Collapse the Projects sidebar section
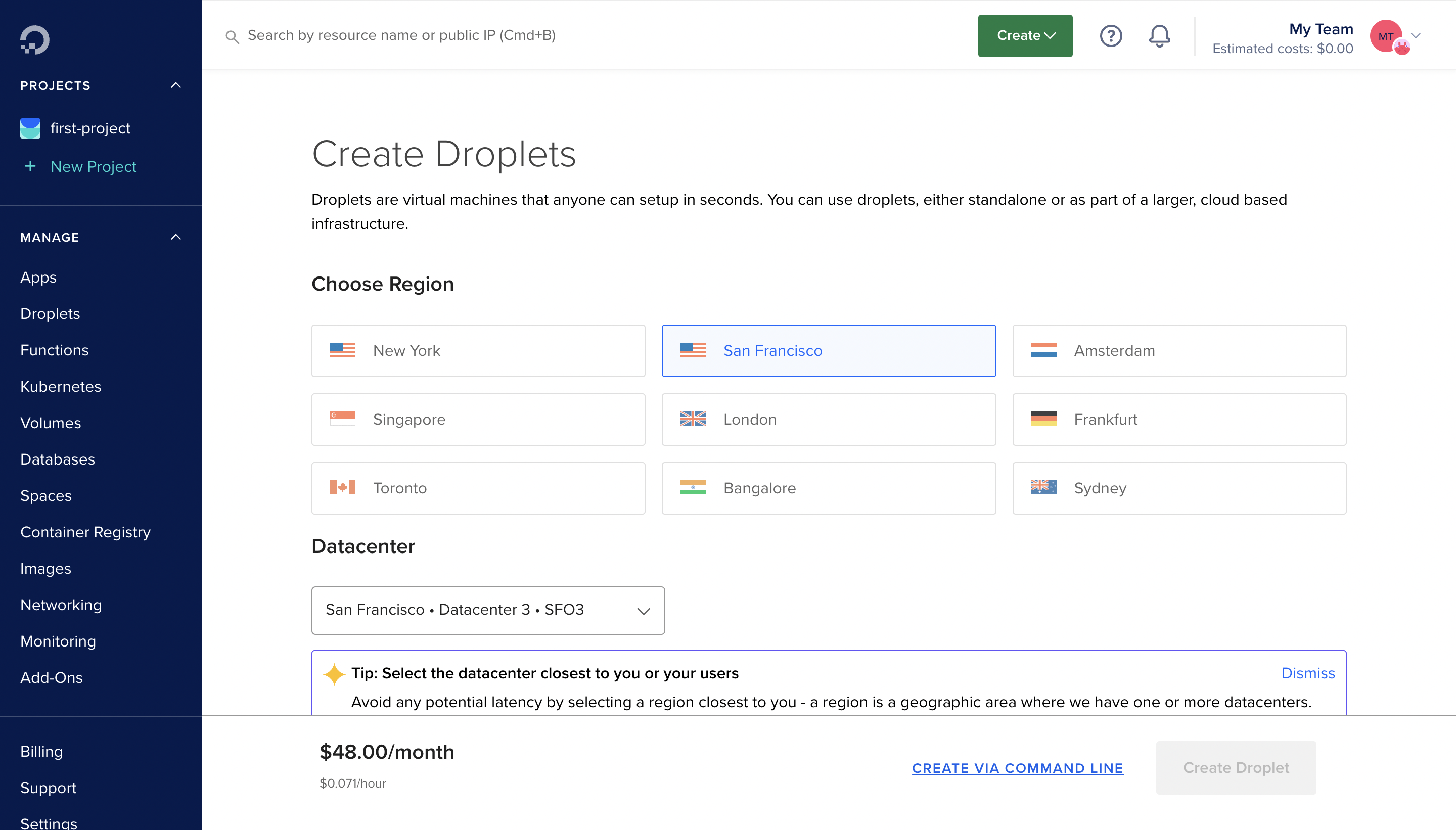This screenshot has width=1456, height=830. [175, 85]
